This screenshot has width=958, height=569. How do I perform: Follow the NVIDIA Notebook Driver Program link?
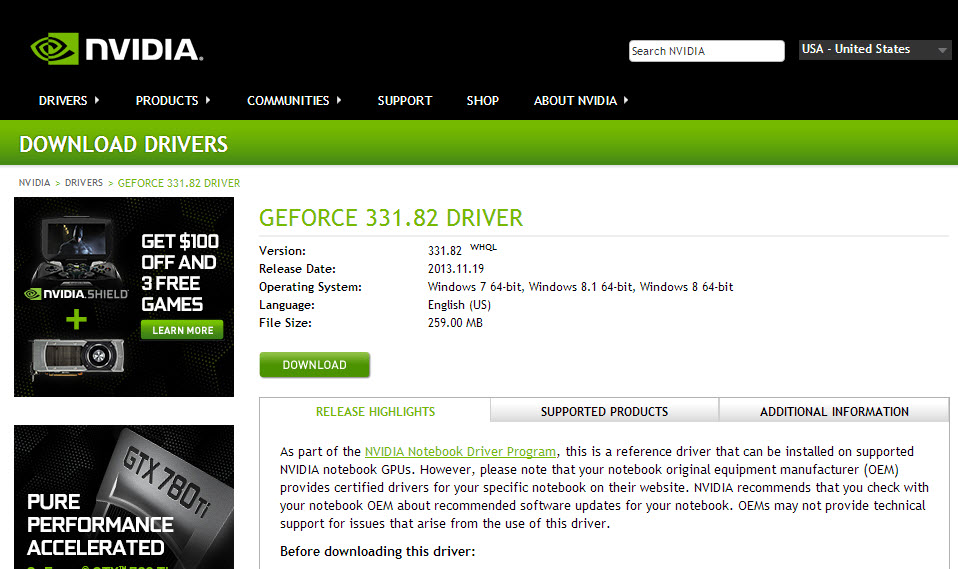(x=460, y=452)
